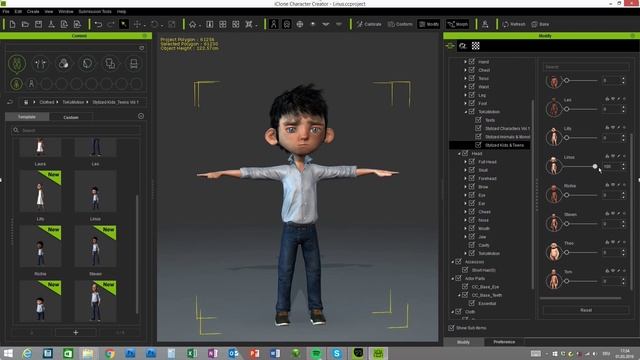Click the second circular Content category icon
Screen dimensions: 640x360
(40, 63)
